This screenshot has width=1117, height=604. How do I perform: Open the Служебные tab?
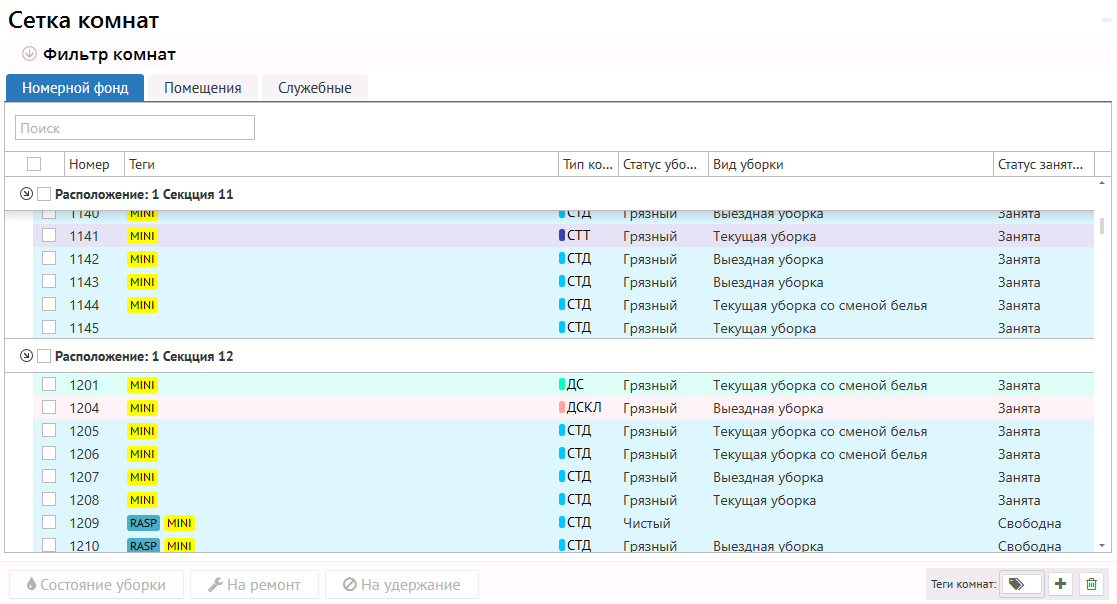314,88
